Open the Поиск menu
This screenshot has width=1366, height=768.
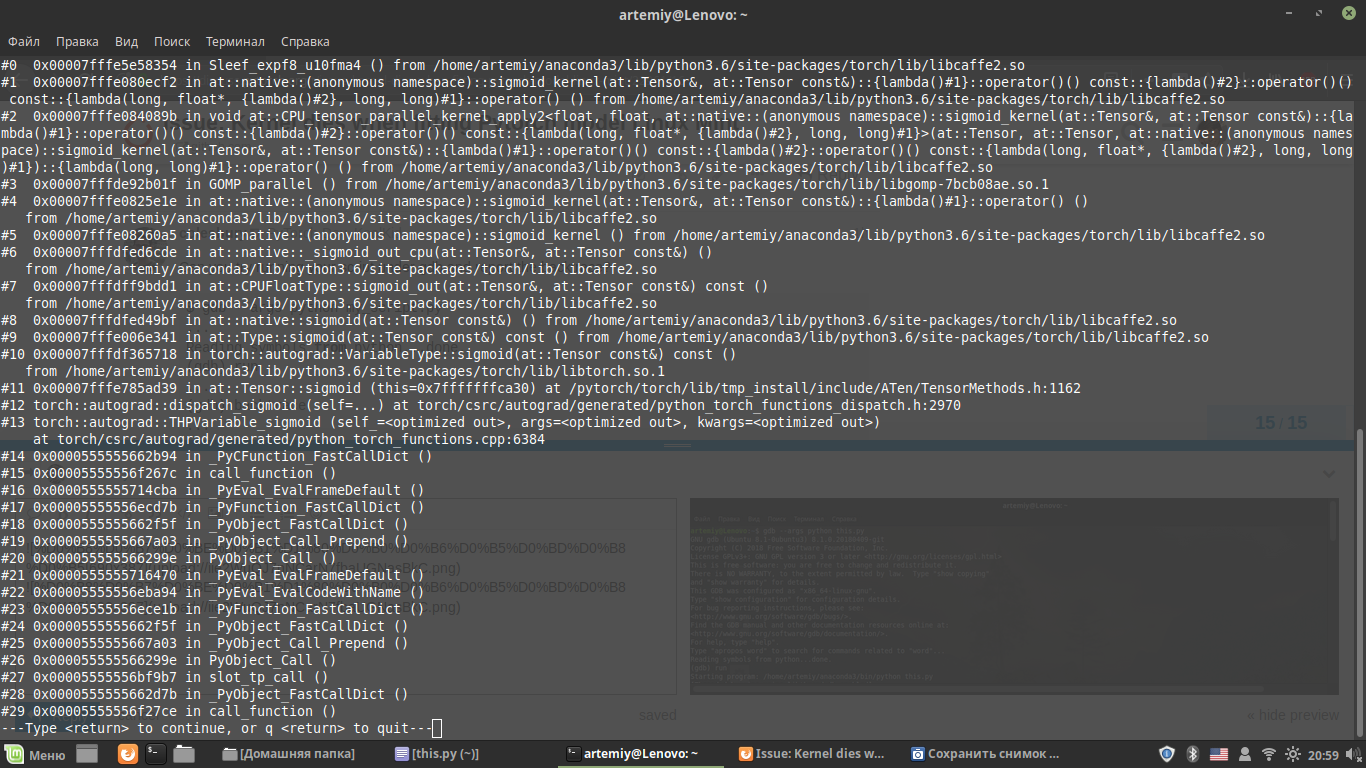[x=172, y=42]
